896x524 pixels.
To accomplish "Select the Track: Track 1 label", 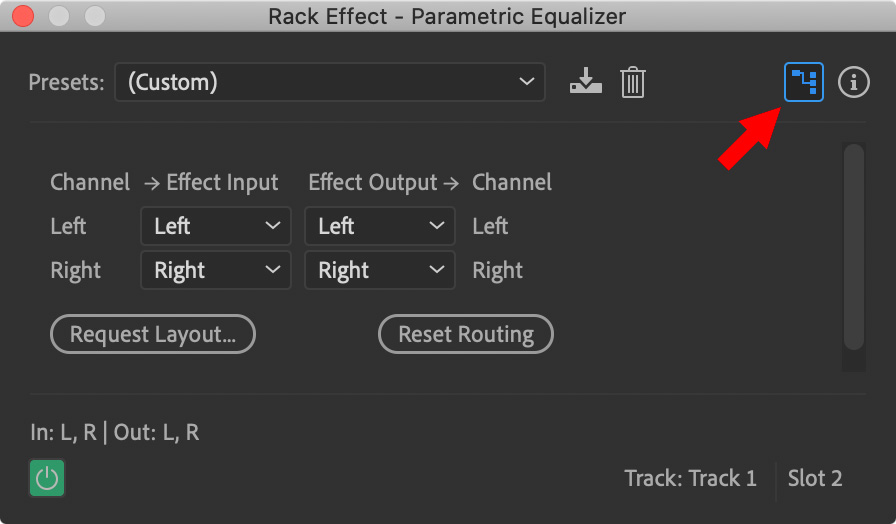I will tap(690, 478).
